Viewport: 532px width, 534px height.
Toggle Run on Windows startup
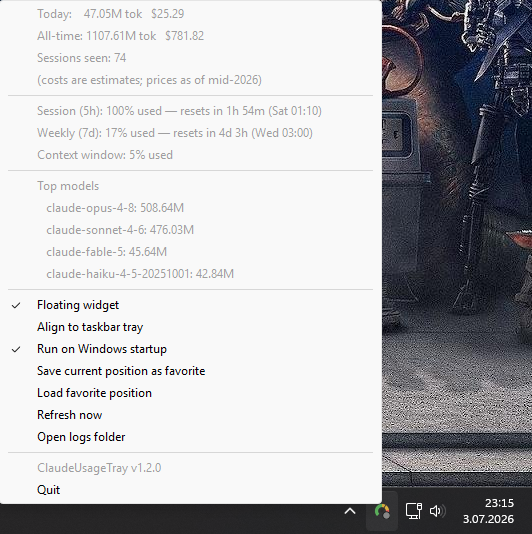click(x=191, y=349)
